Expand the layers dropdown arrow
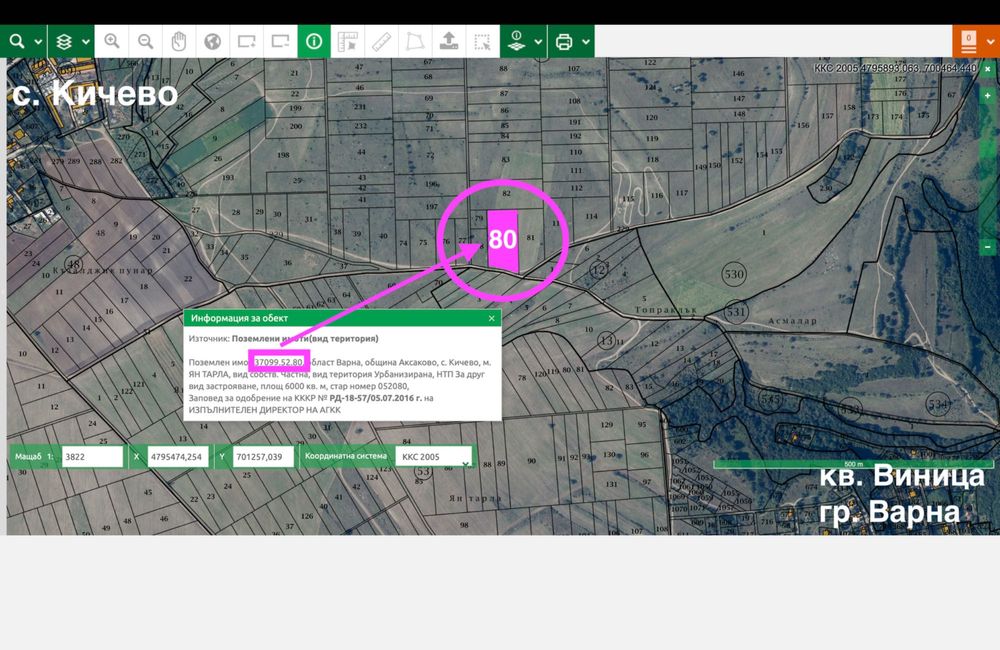Image resolution: width=1000 pixels, height=650 pixels. click(86, 42)
